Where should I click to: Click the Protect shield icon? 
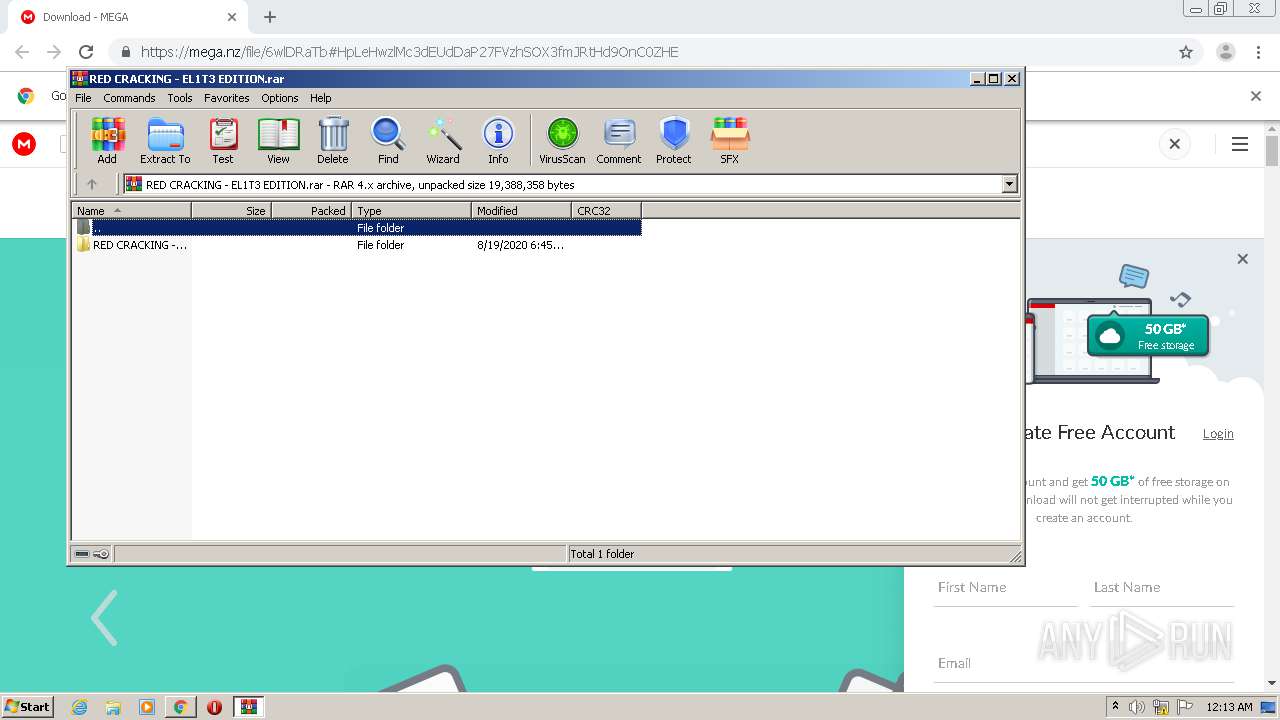(x=674, y=140)
